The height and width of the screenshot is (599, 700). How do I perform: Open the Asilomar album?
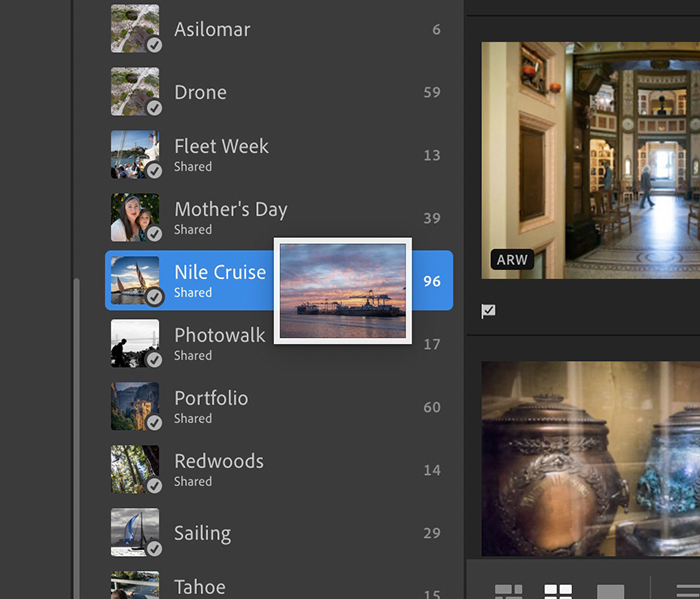click(279, 29)
